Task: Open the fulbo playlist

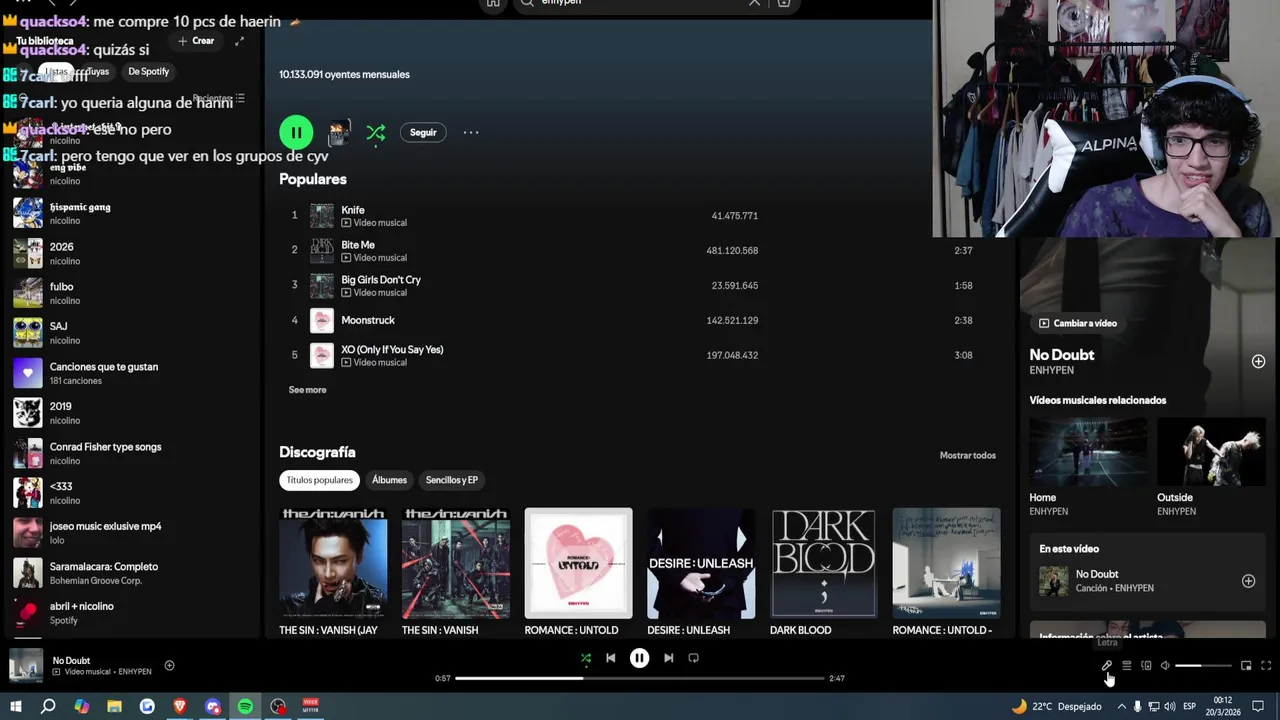Action: click(x=130, y=293)
